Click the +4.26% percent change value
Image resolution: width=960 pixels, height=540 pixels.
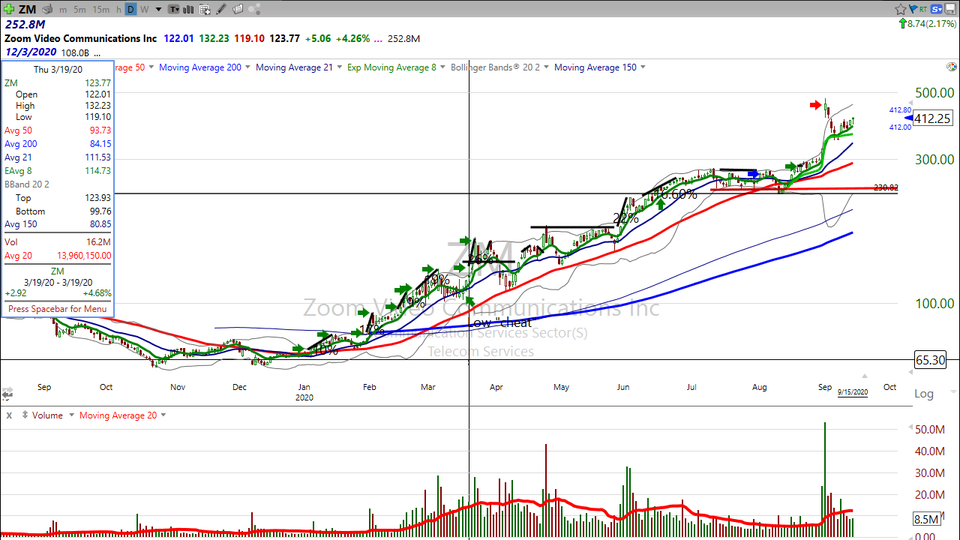coord(353,38)
